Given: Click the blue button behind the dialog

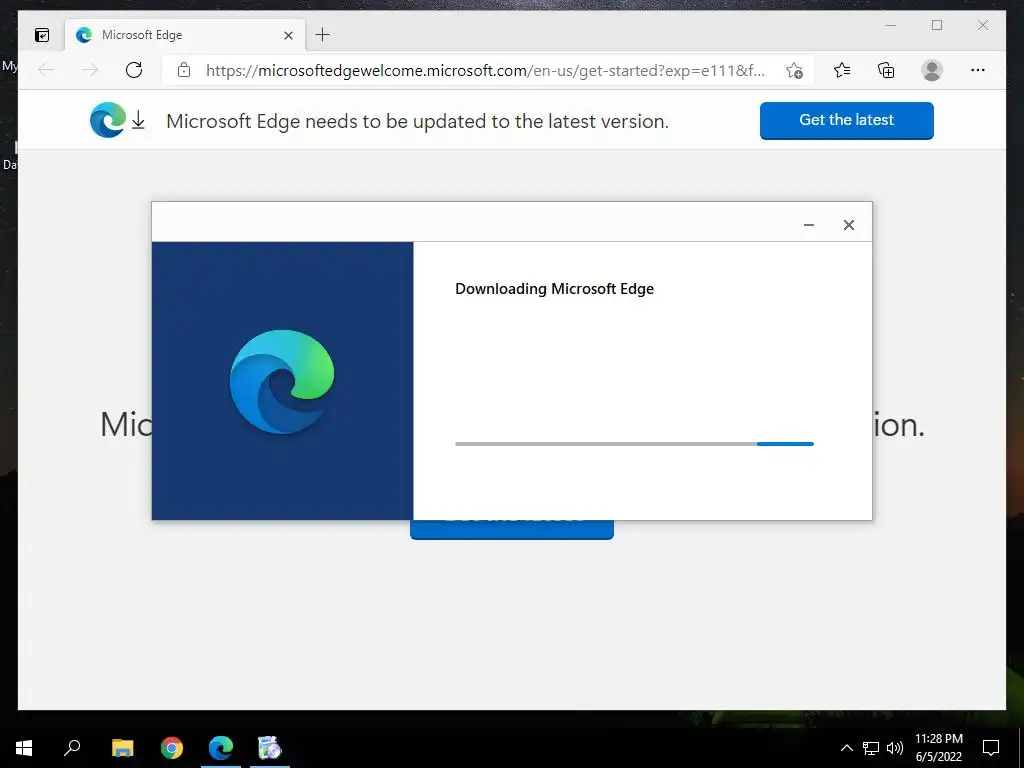Looking at the screenshot, I should [511, 530].
